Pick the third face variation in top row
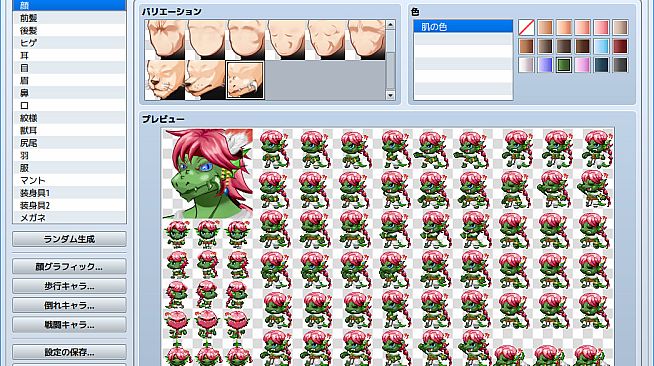 click(246, 40)
